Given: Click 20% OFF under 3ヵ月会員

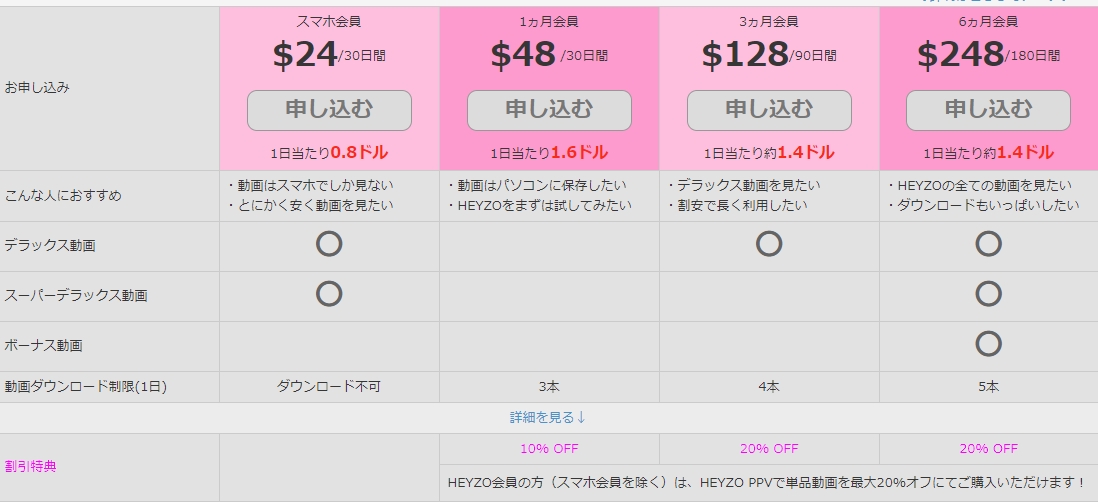Looking at the screenshot, I should point(769,448).
